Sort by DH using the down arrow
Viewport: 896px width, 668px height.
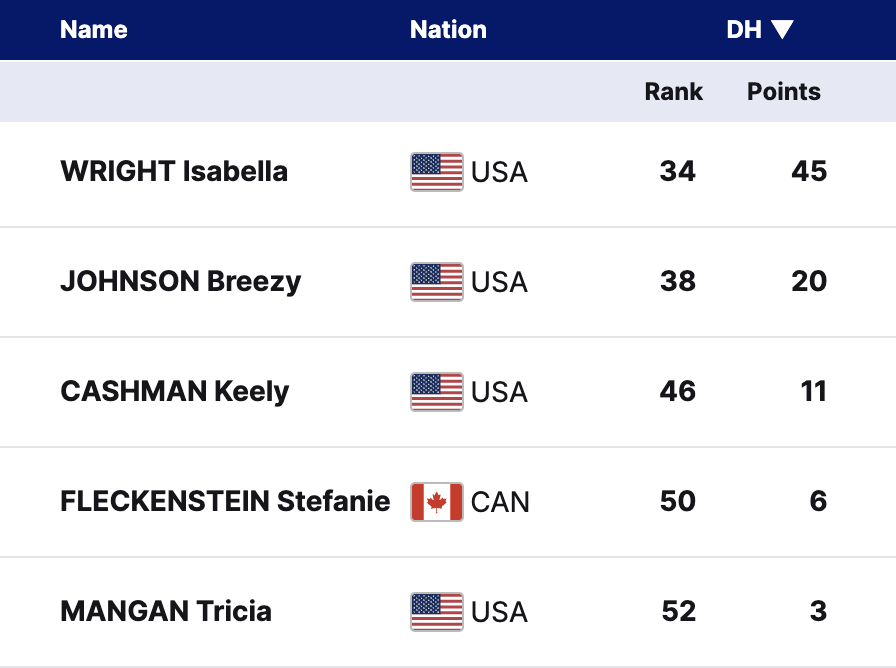tap(782, 30)
